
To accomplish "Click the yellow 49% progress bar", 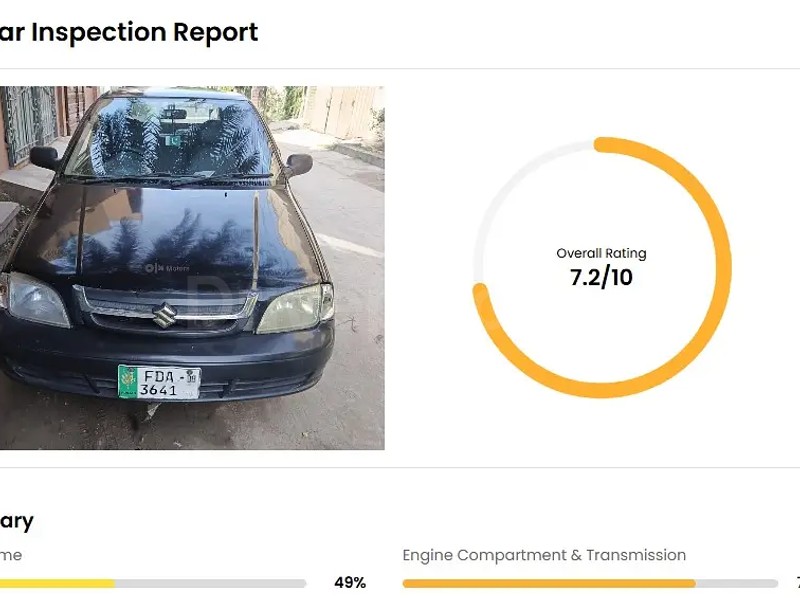I will click(57, 583).
